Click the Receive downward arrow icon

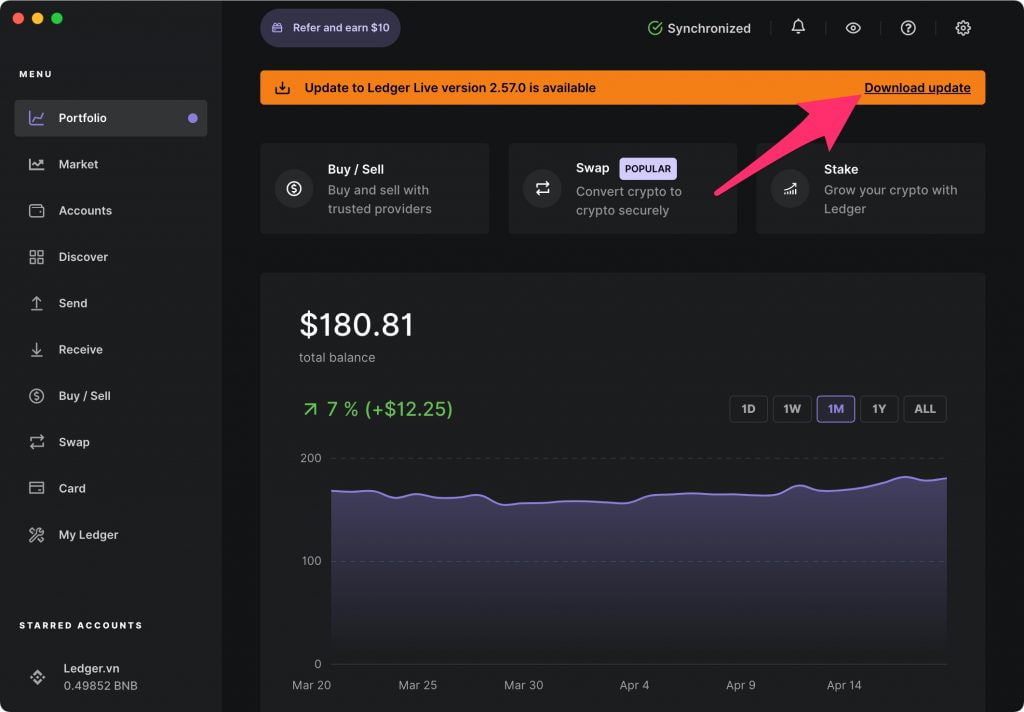pyautogui.click(x=37, y=349)
